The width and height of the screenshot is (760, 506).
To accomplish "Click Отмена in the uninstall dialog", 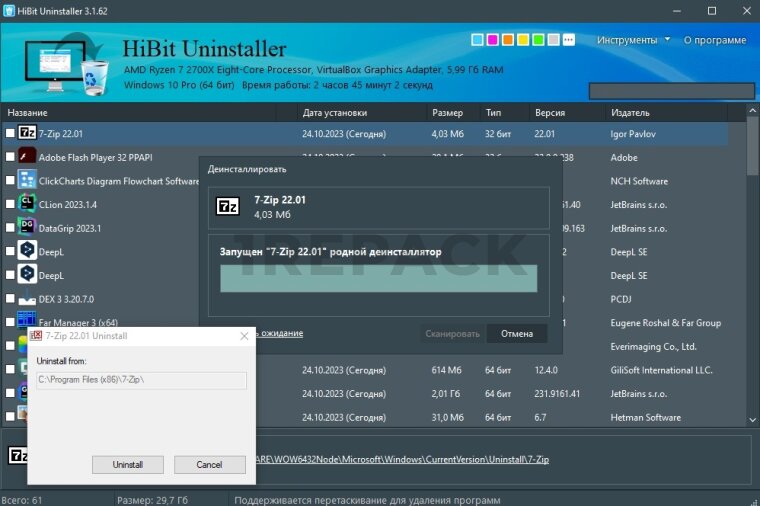I will pos(516,334).
